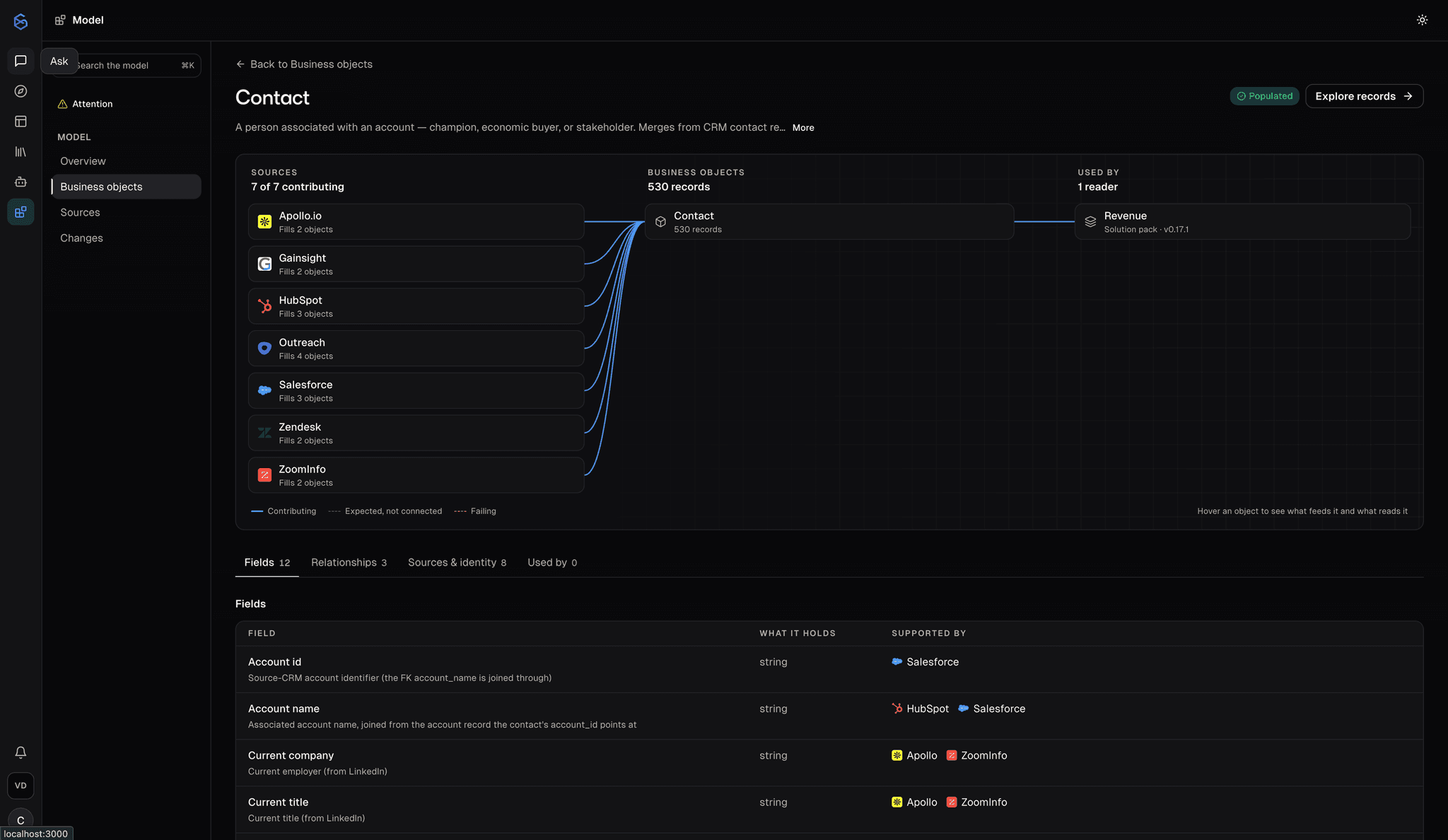
Task: Click the Model breadcrumb title icon
Action: click(60, 21)
